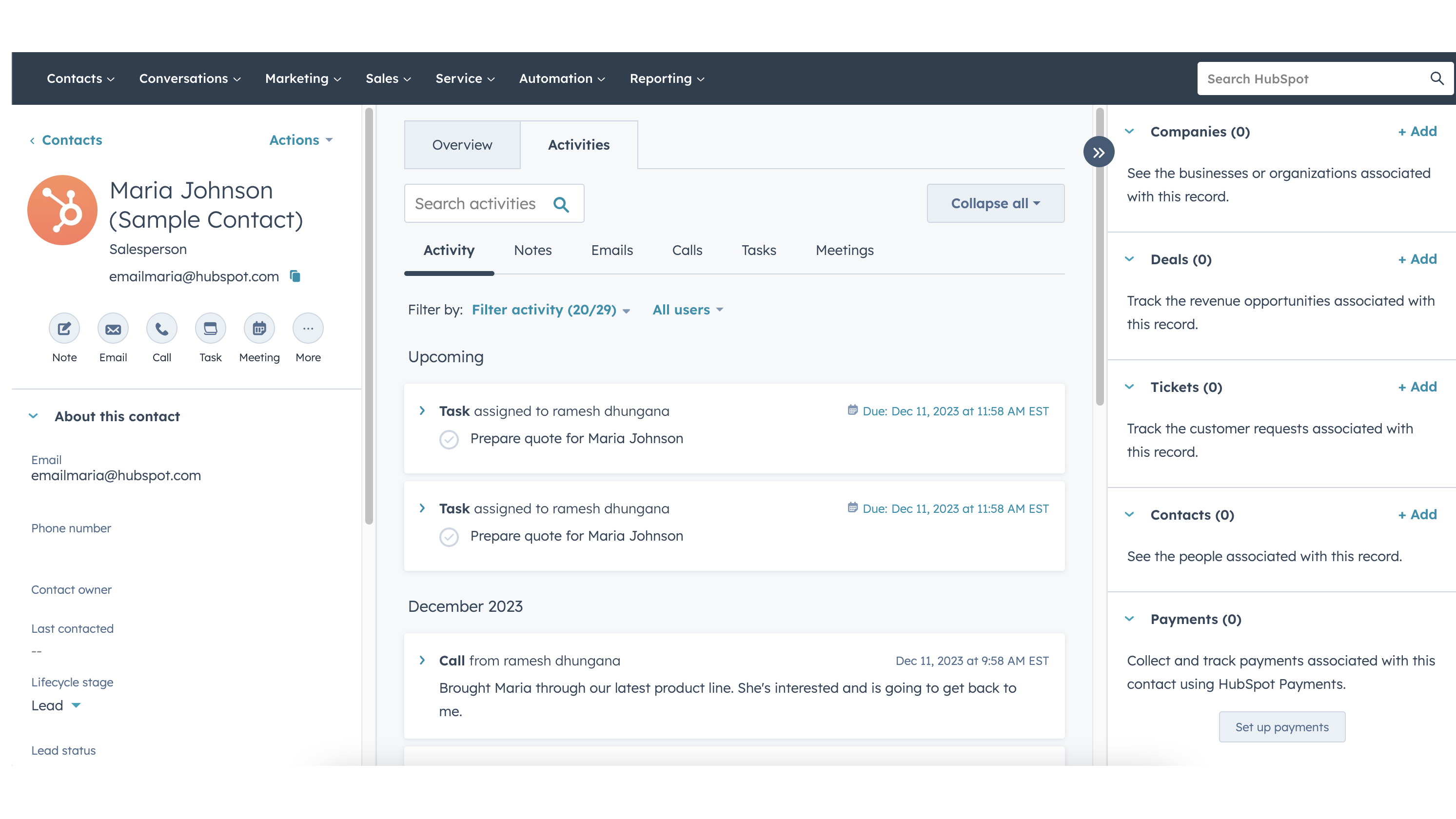This screenshot has height=819, width=1456.
Task: Click the Set up payments button
Action: coord(1281,727)
